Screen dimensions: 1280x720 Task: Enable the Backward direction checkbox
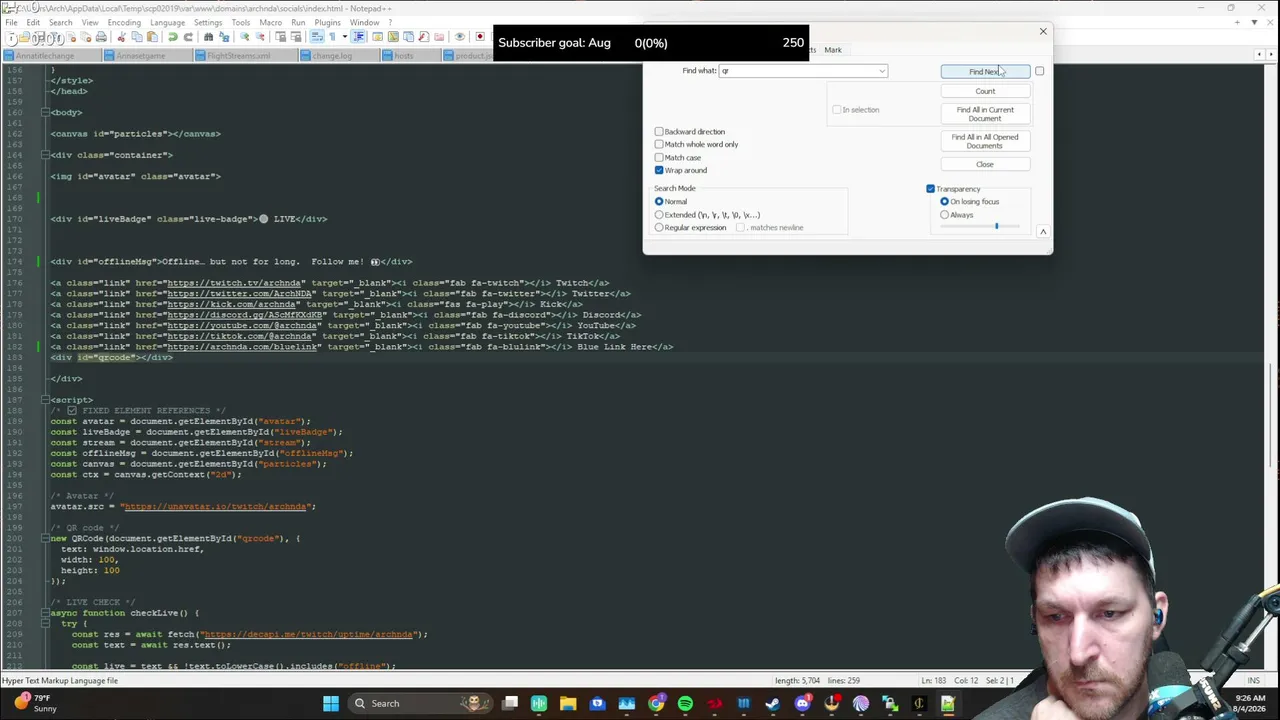click(659, 132)
